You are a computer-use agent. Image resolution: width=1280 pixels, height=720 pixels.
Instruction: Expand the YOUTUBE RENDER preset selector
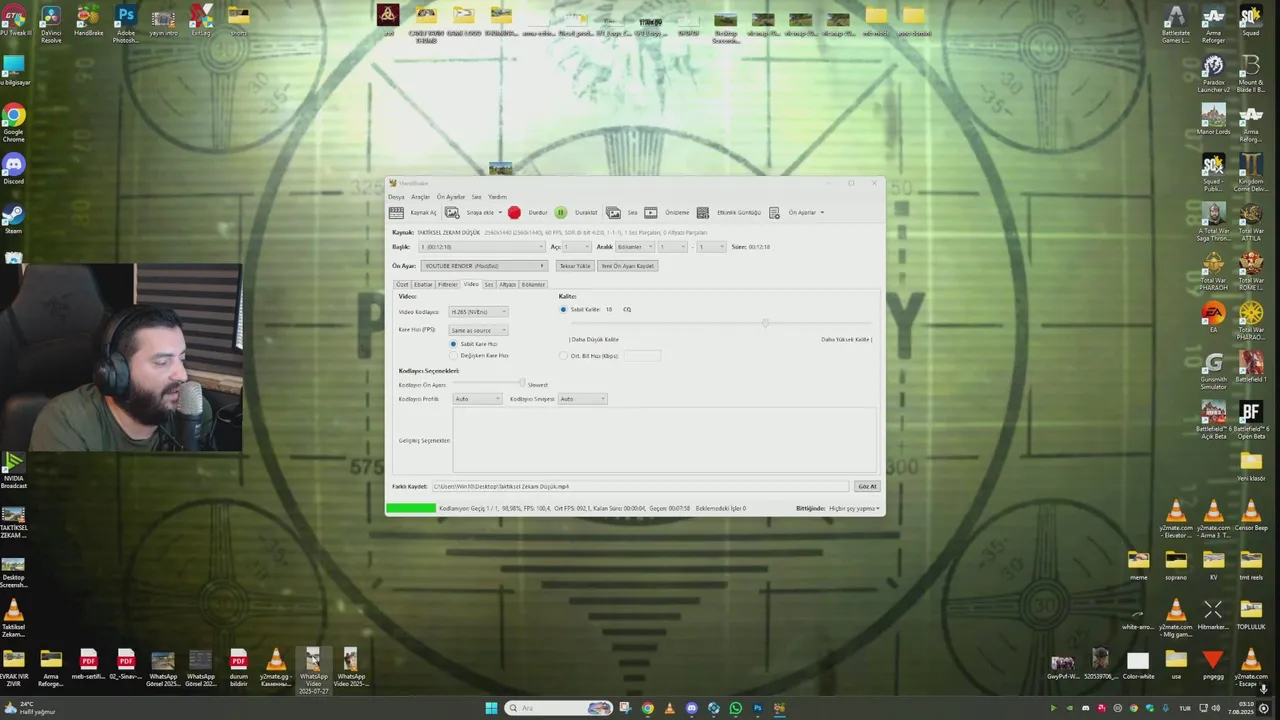[x=484, y=266]
